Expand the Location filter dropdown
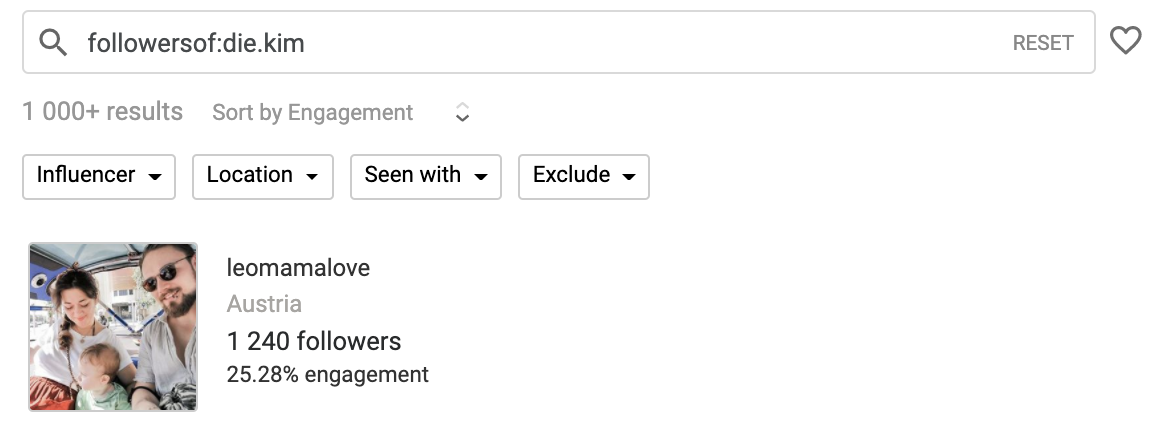Screen dimensions: 1162x426 coord(263,176)
